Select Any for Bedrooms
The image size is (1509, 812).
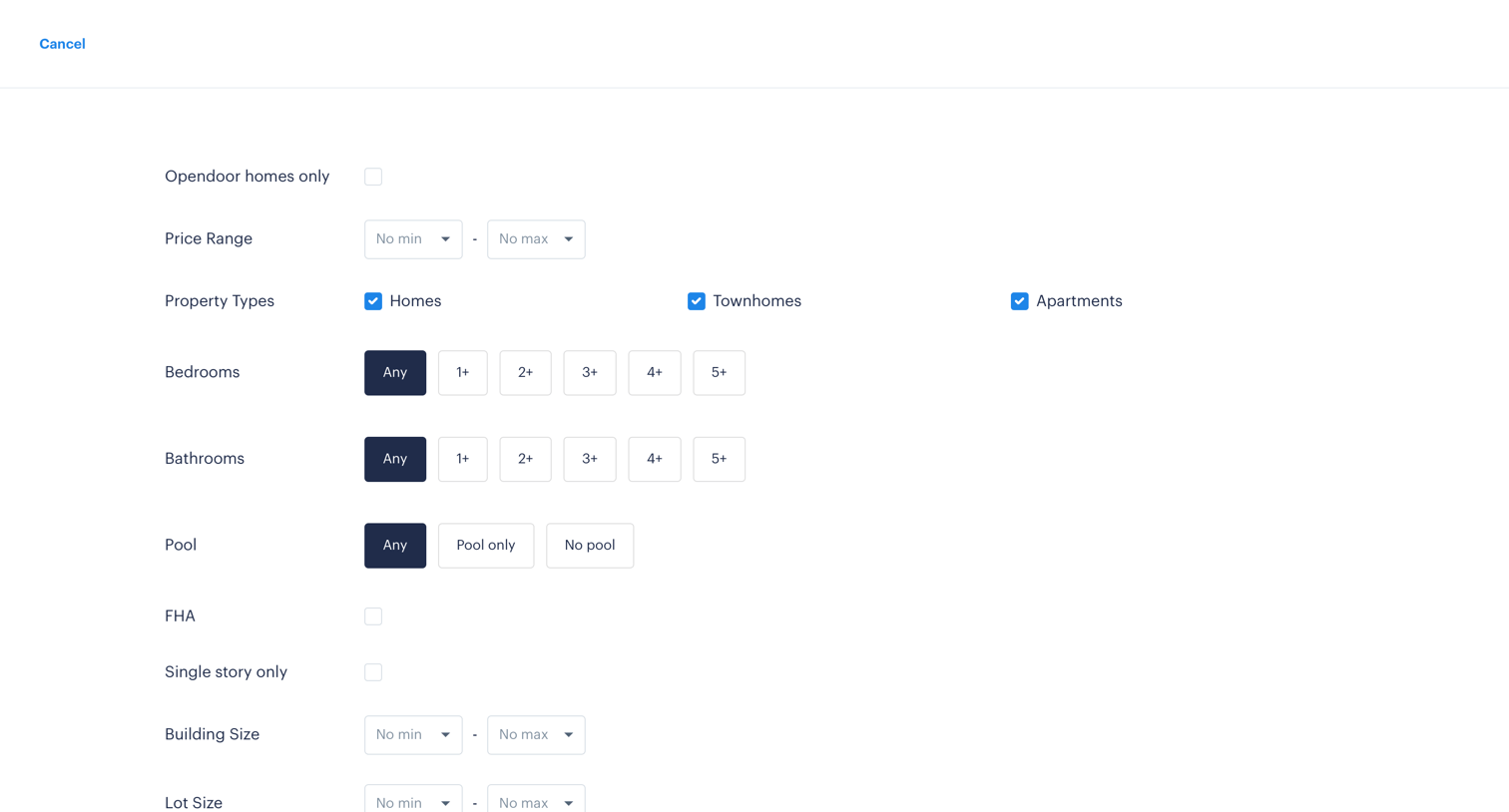point(395,373)
